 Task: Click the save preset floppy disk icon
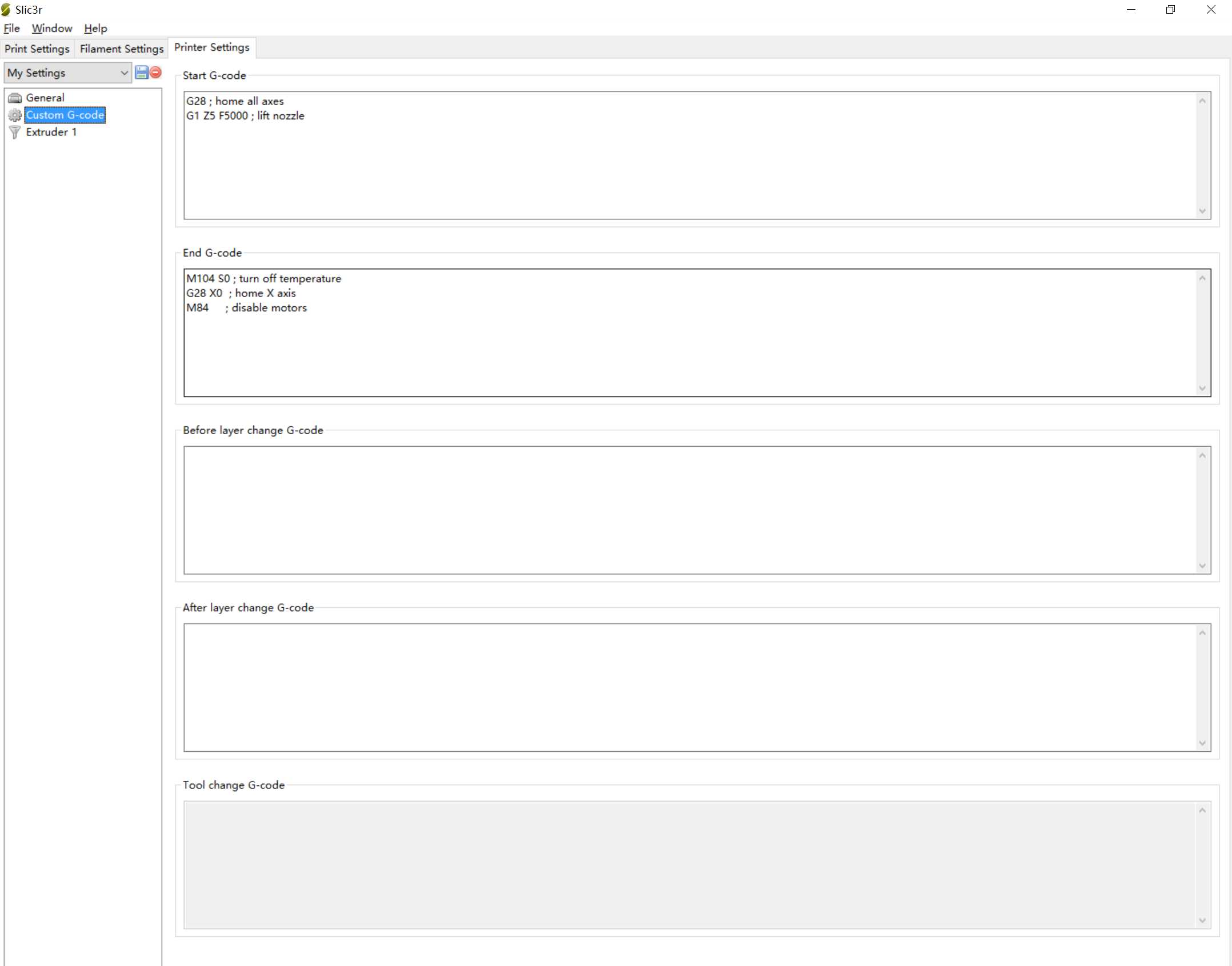[x=141, y=73]
